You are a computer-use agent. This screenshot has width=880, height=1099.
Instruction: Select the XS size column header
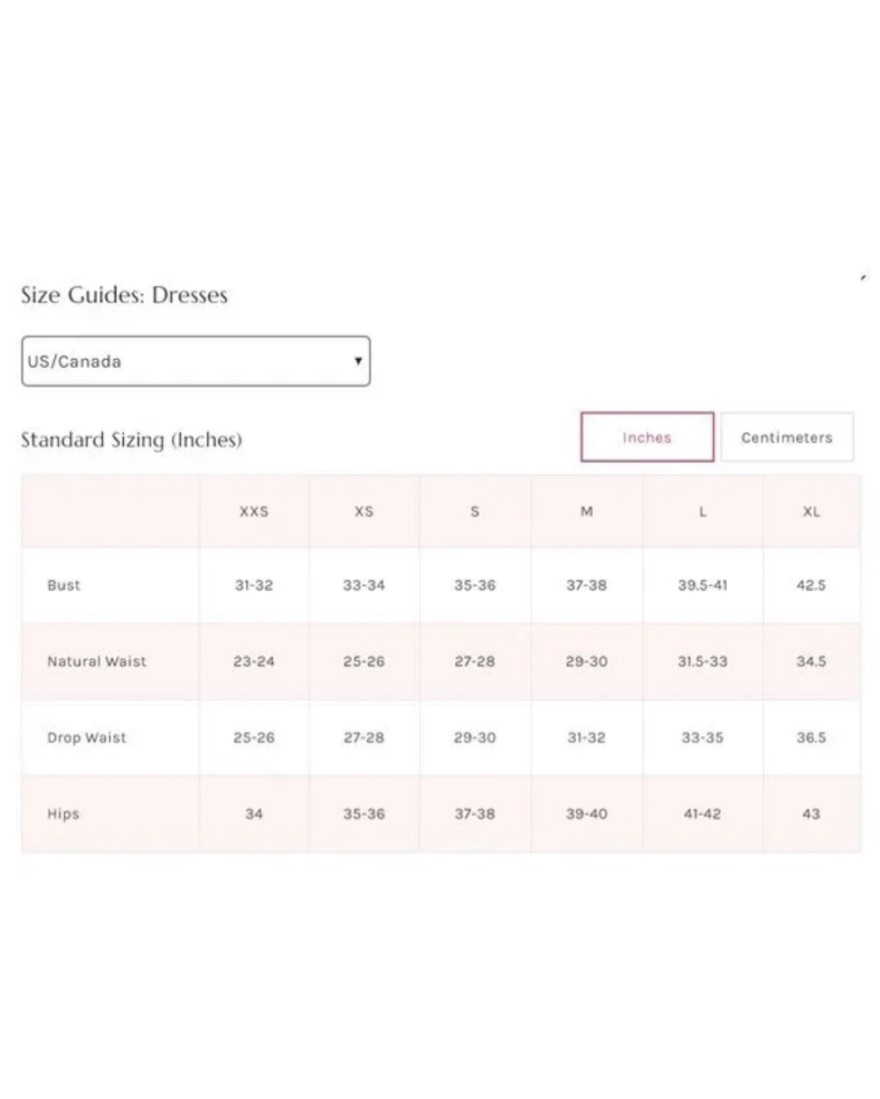[364, 512]
